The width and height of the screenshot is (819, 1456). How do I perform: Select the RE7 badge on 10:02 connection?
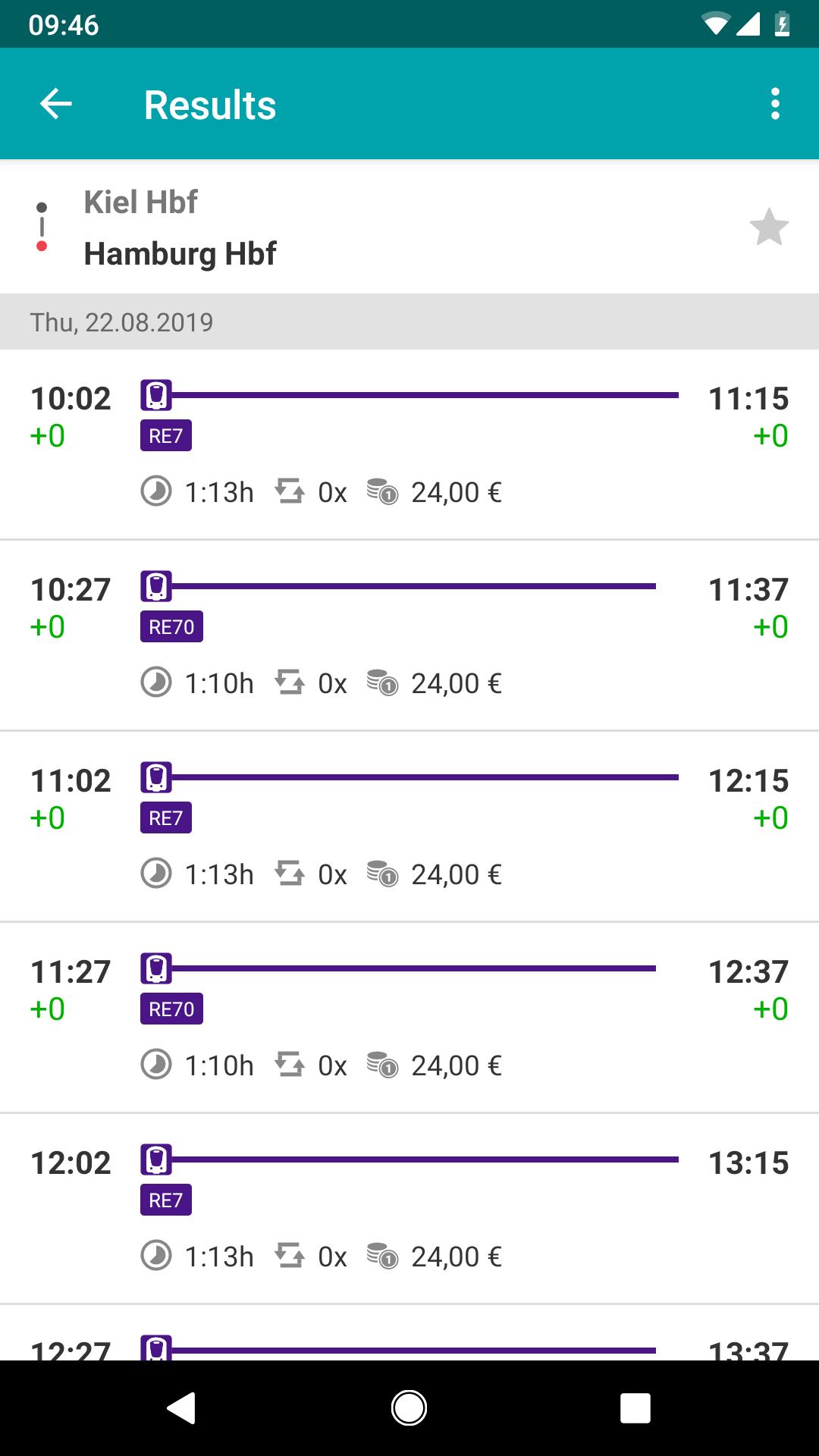click(165, 436)
